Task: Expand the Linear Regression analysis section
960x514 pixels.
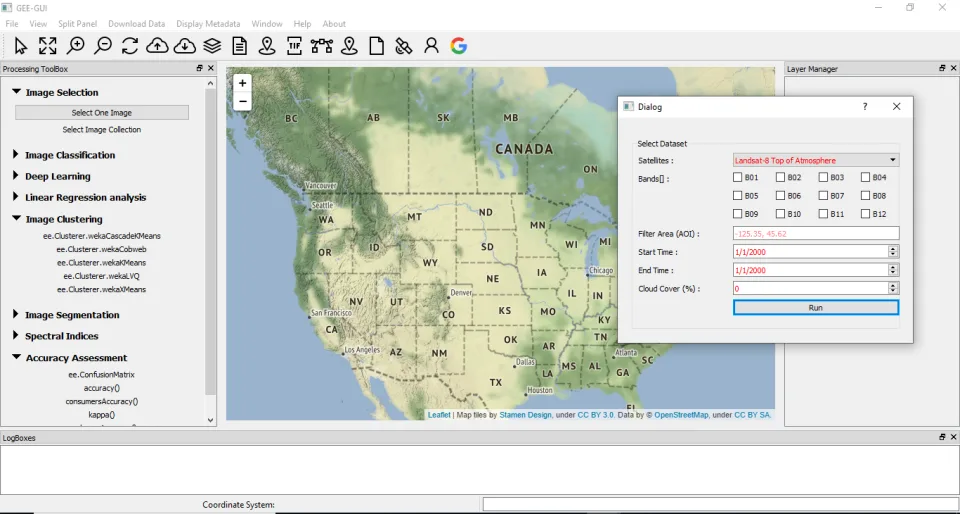Action: (x=16, y=197)
